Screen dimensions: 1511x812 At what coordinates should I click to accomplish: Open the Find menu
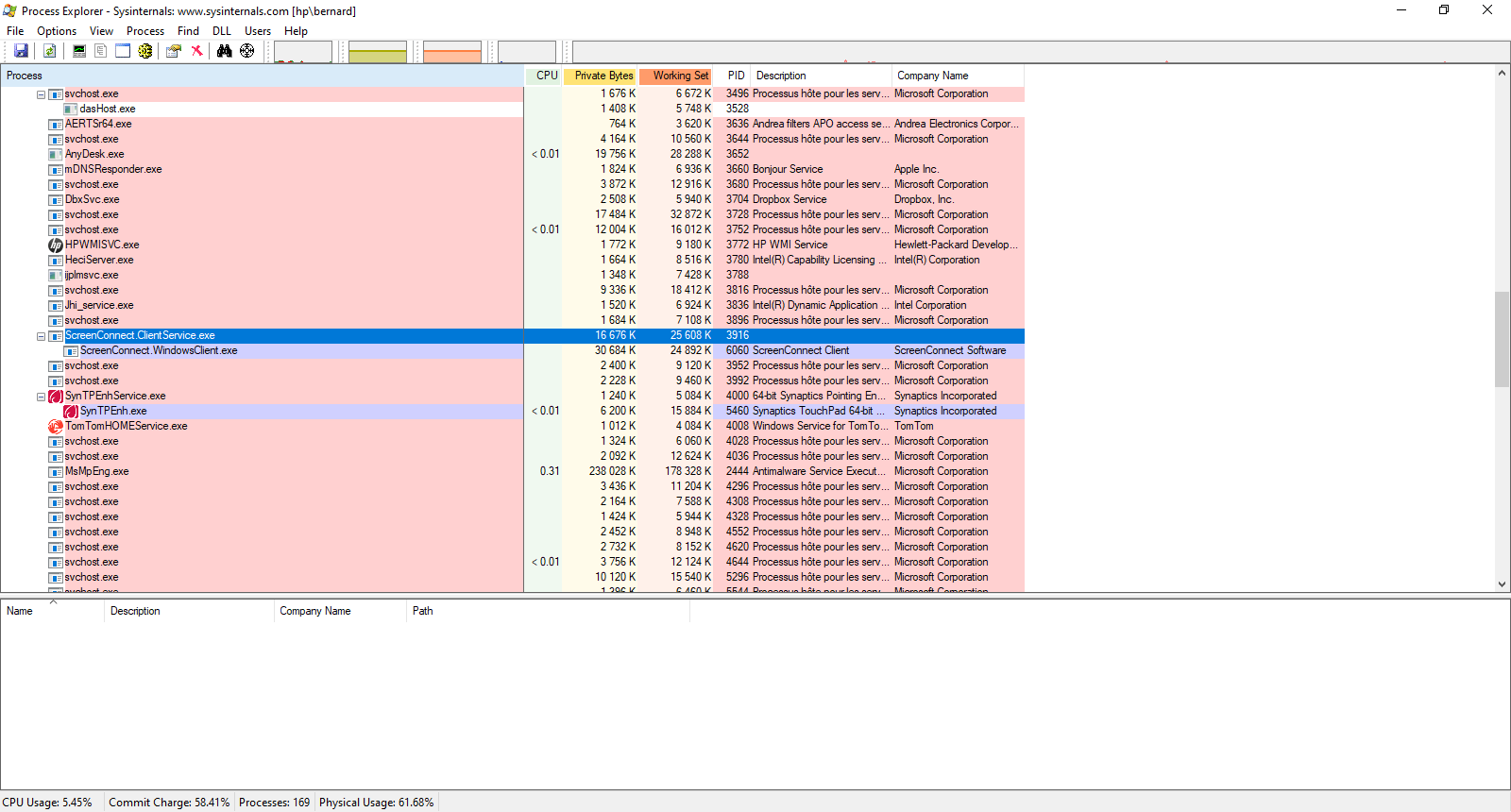188,31
